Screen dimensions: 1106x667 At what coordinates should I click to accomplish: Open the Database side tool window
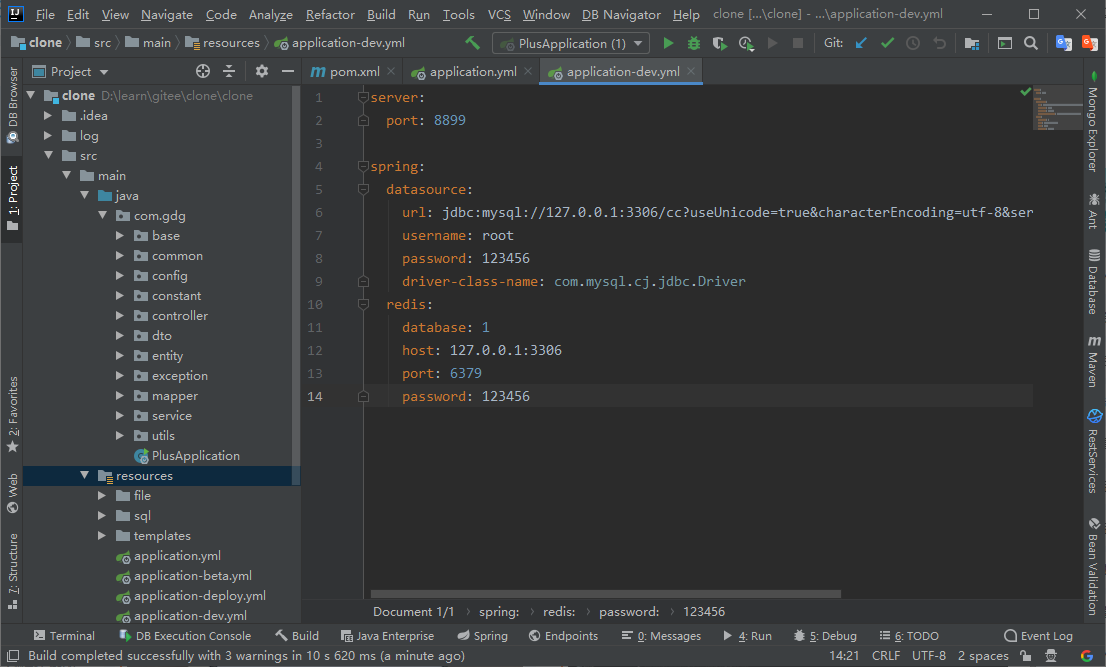pos(1093,281)
